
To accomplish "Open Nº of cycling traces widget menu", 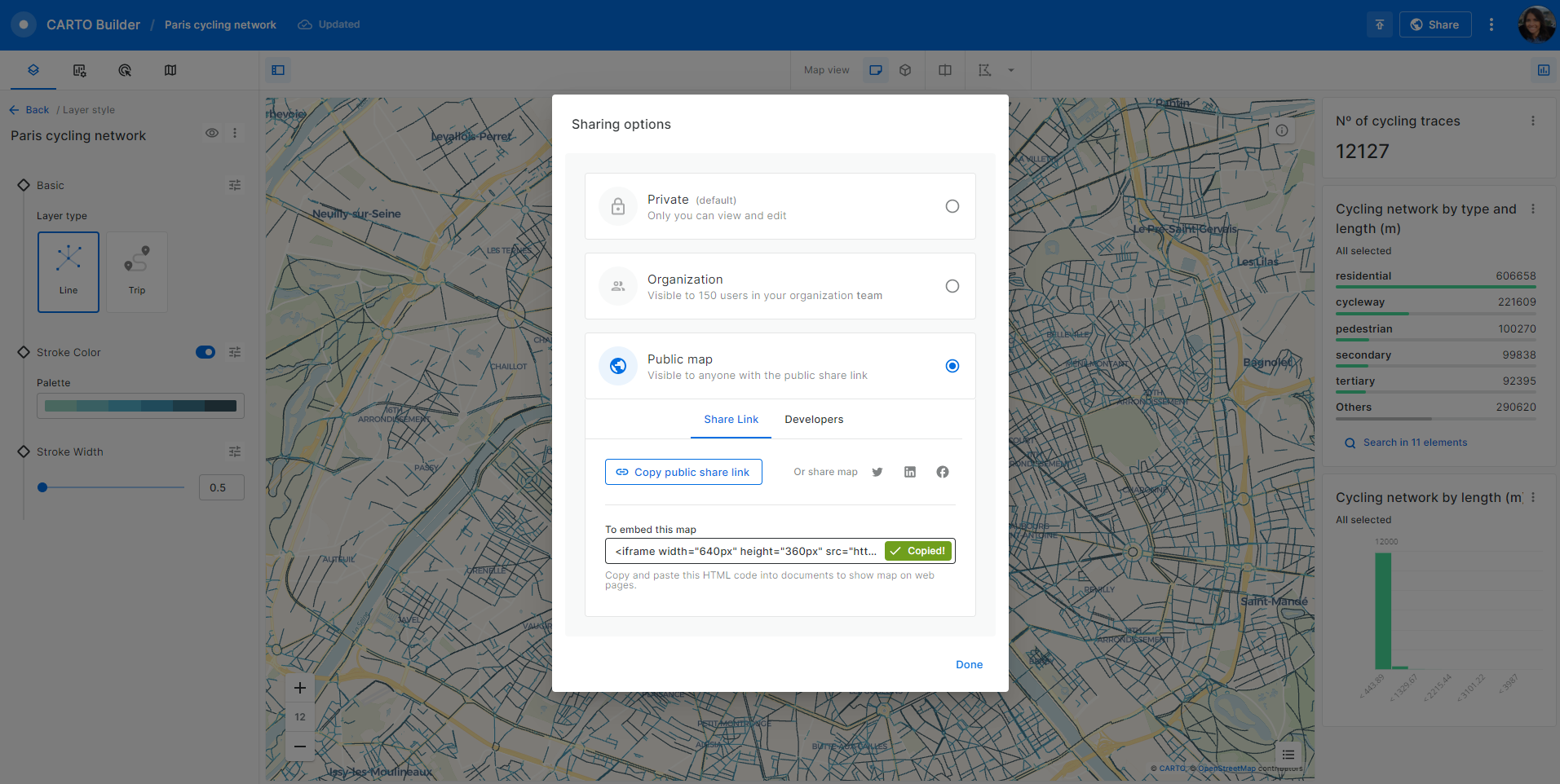I will point(1533,121).
